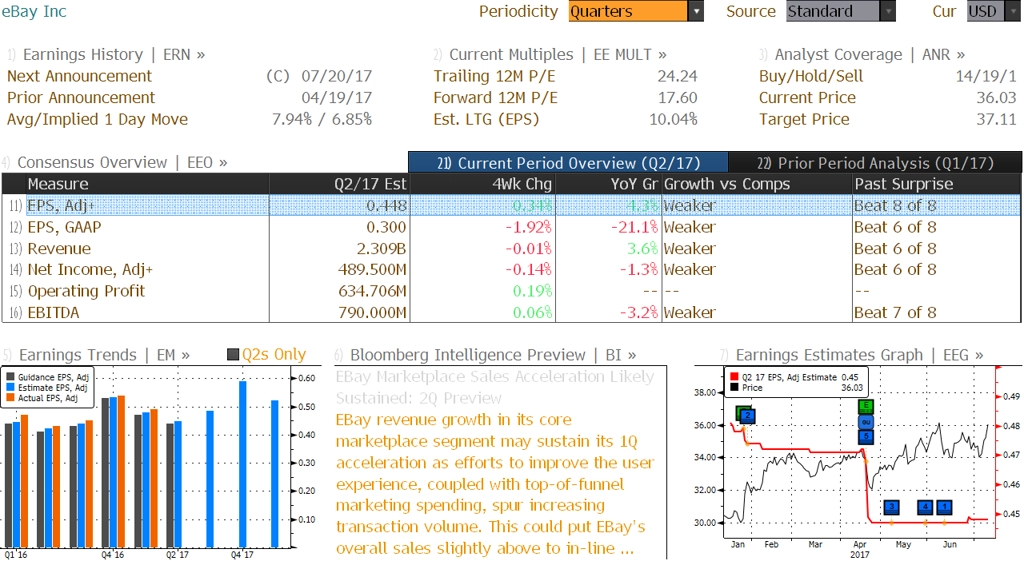This screenshot has height=561, width=1024.
Task: Click the green E earnings marker in April
Action: (x=865, y=406)
